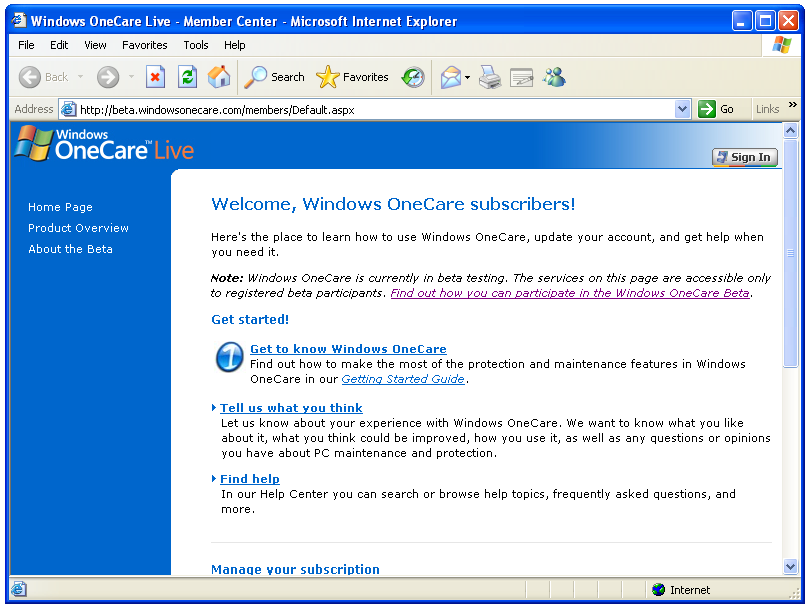Viewport: 809px width, 609px height.
Task: Click the Windows flag logo in menu bar
Action: pyautogui.click(x=782, y=45)
